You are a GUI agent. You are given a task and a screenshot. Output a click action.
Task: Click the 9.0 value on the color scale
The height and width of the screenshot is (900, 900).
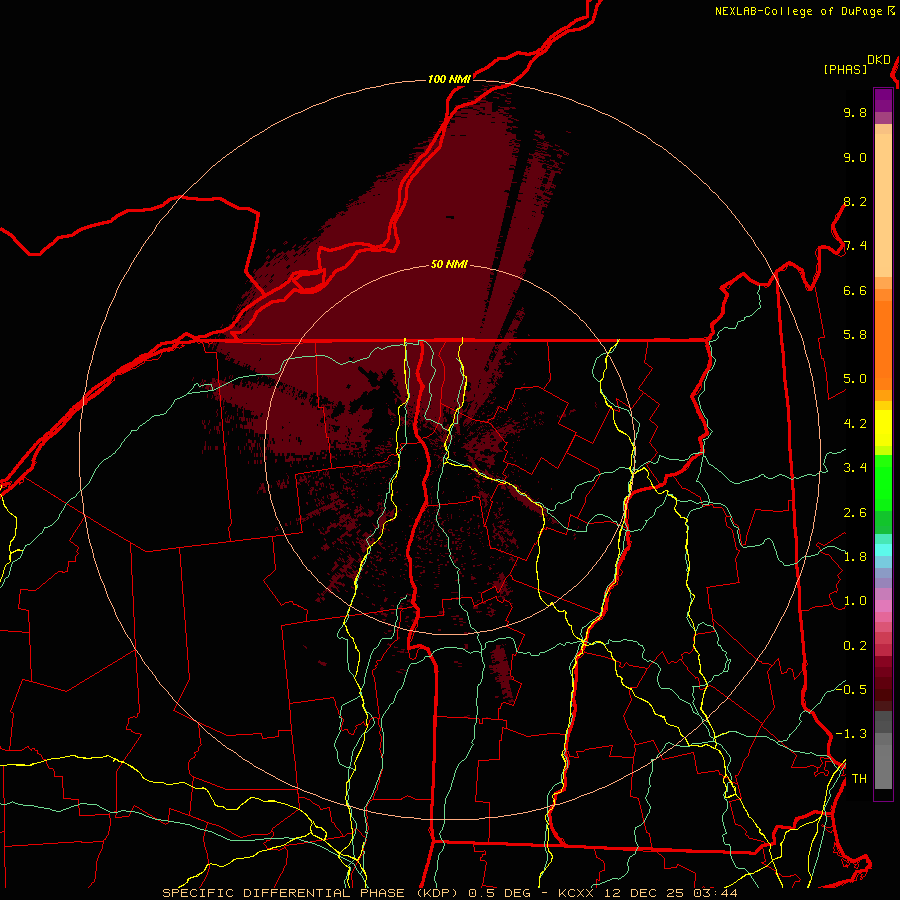[x=855, y=157]
